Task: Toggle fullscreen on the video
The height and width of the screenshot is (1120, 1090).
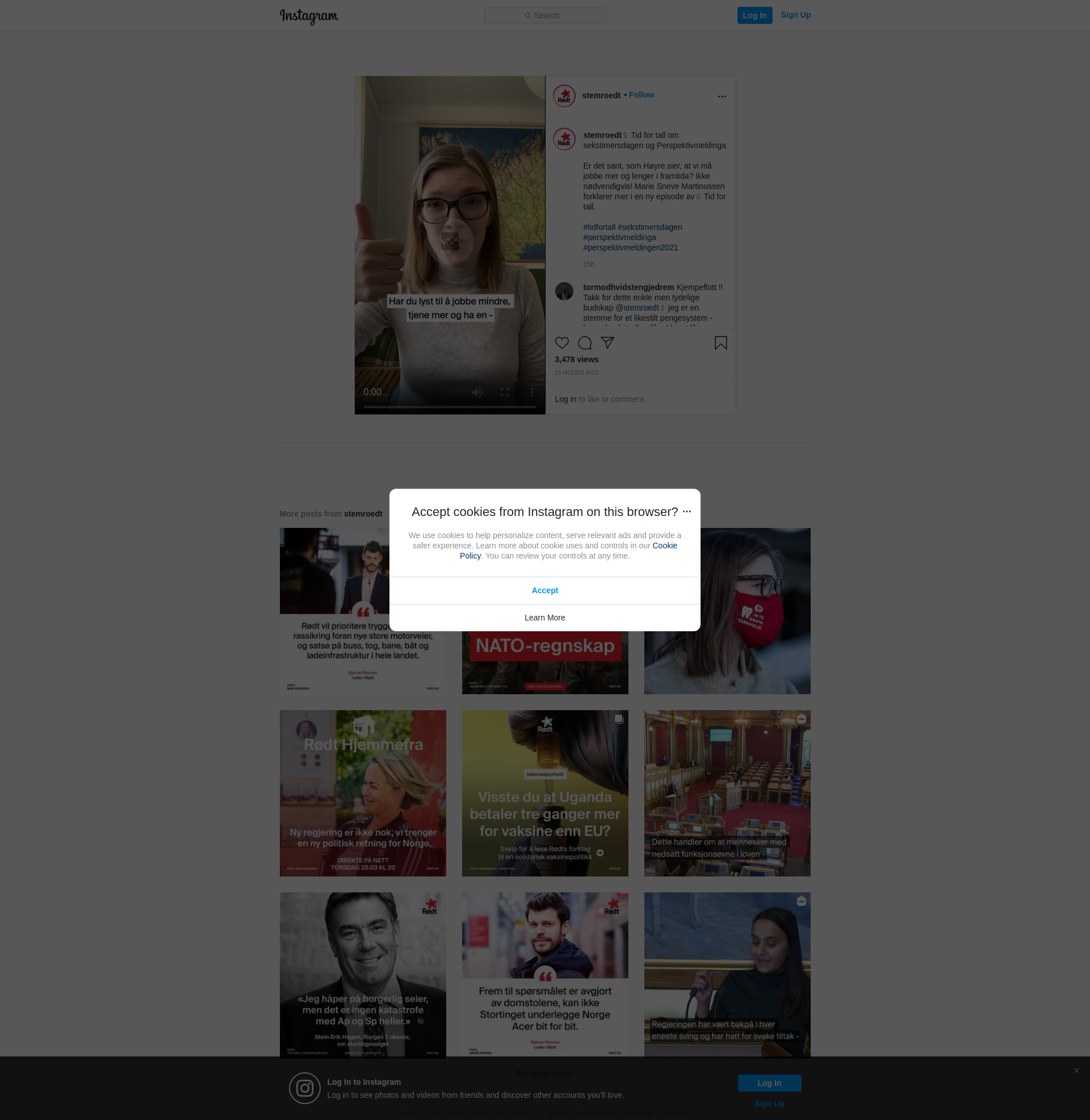Action: (x=504, y=392)
